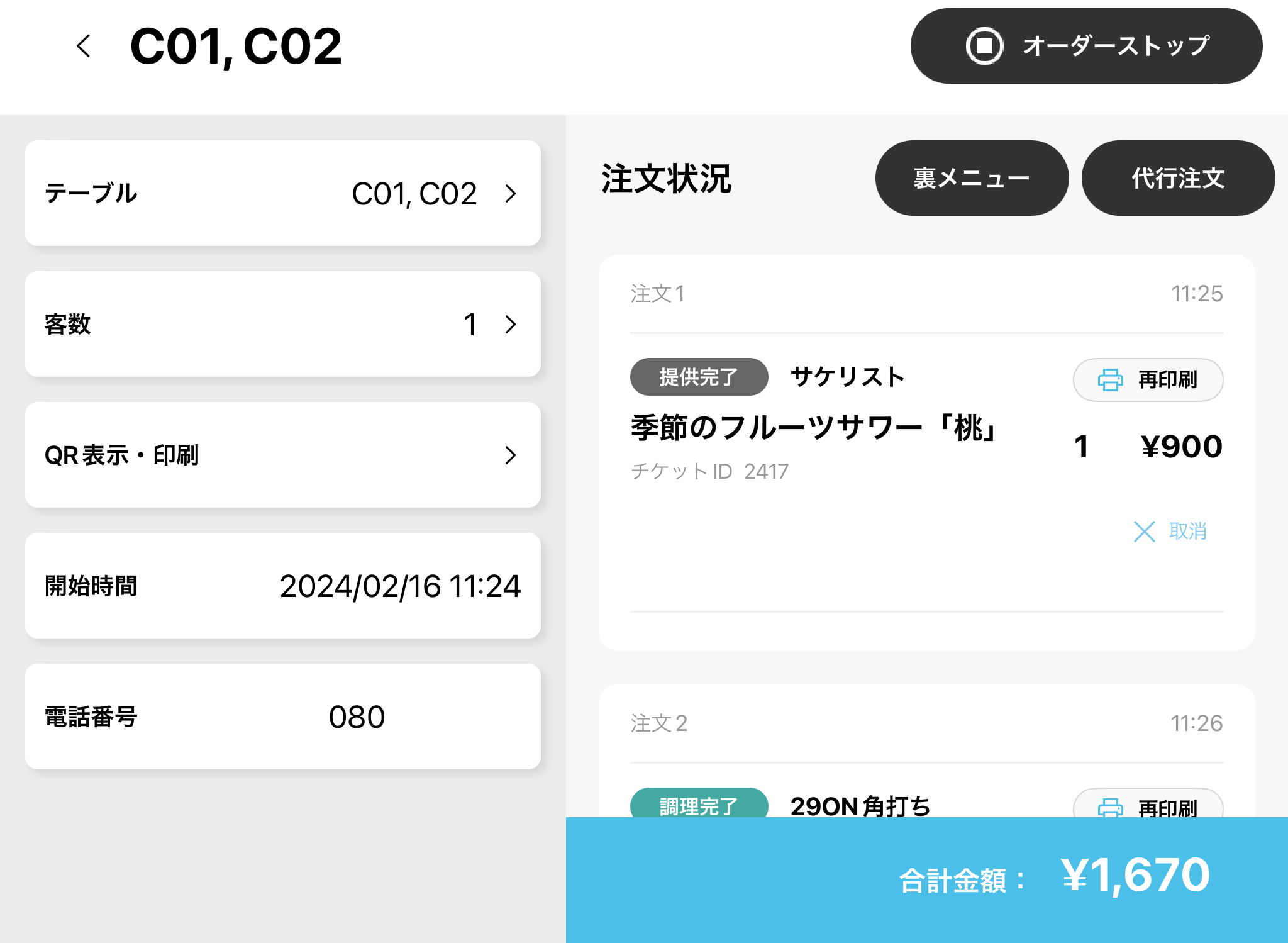
Task: Open the 客数 guest count chevron
Action: tap(511, 325)
